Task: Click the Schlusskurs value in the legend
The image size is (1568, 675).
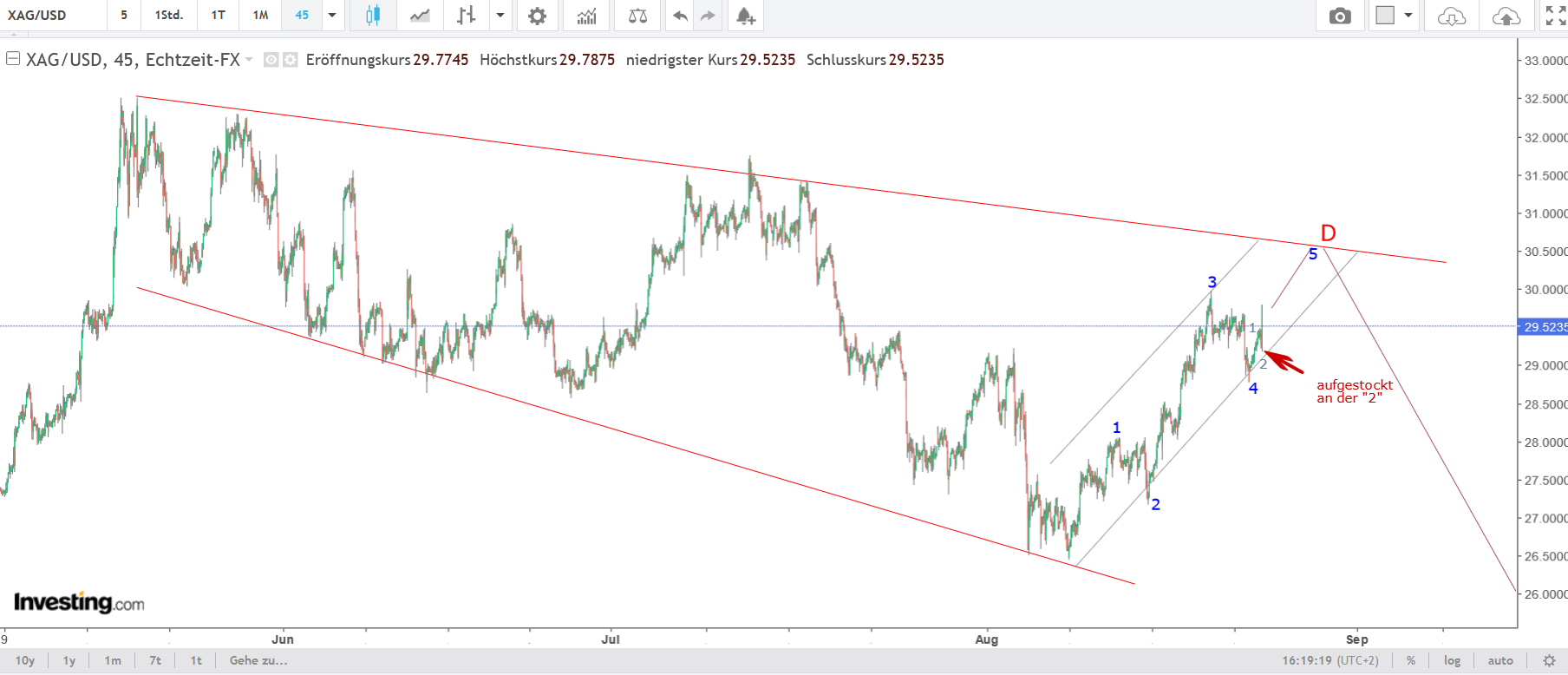Action: click(917, 60)
